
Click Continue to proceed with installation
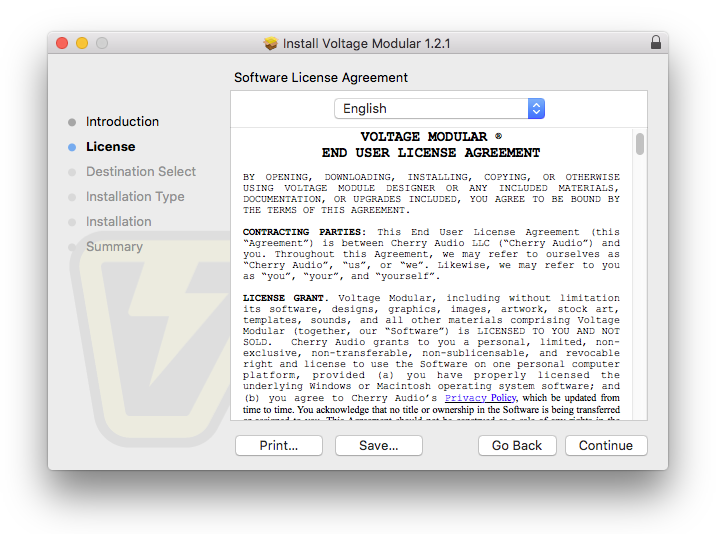pyautogui.click(x=605, y=446)
